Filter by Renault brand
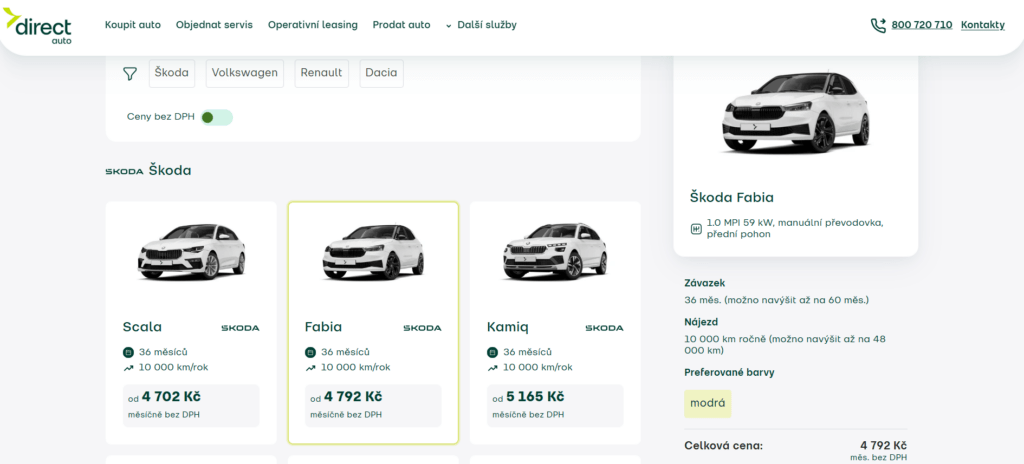The image size is (1024, 464). click(322, 73)
